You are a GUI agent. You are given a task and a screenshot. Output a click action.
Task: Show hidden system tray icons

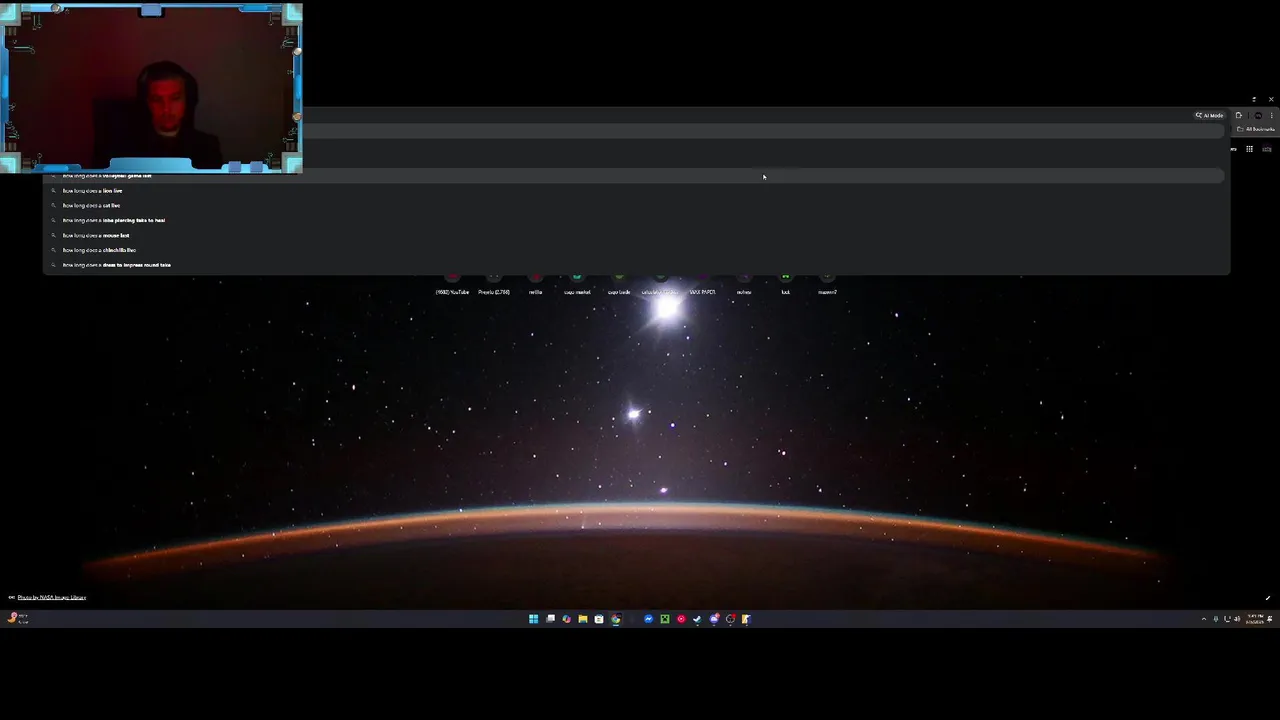pyautogui.click(x=1204, y=619)
